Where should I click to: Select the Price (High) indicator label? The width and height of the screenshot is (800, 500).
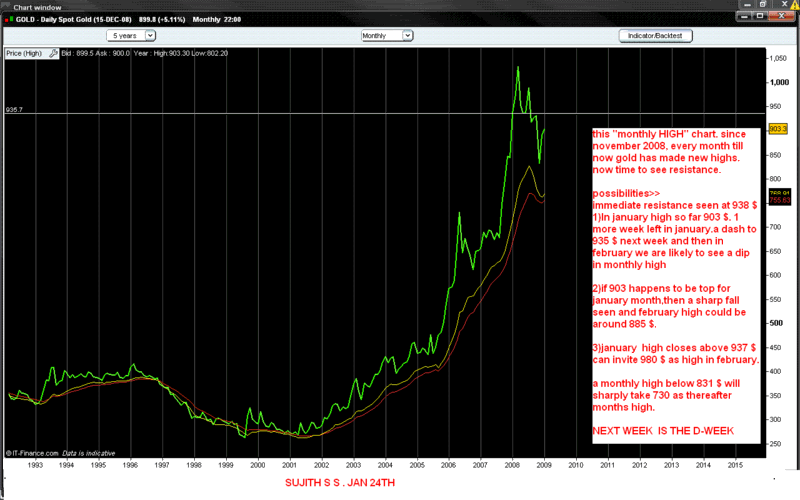click(23, 52)
